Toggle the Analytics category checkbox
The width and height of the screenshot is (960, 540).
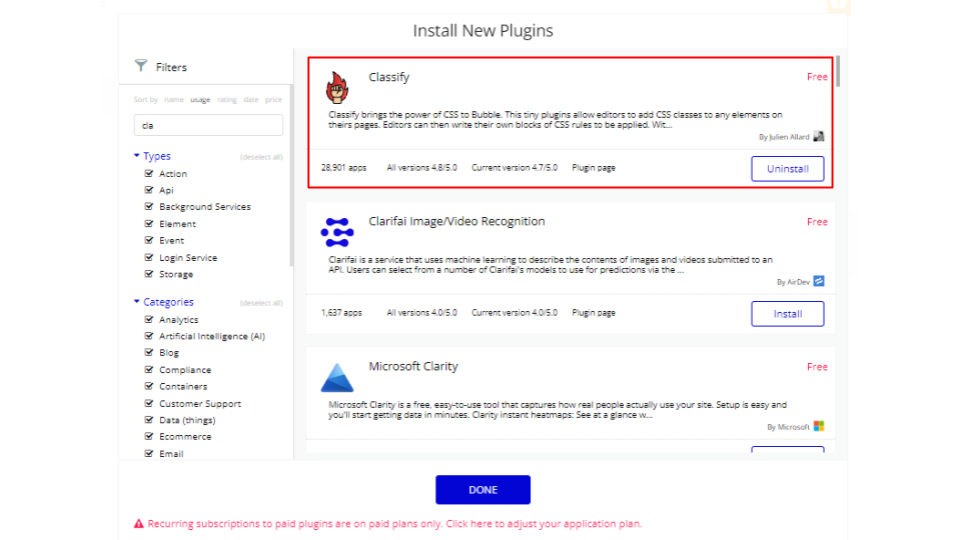tap(149, 319)
